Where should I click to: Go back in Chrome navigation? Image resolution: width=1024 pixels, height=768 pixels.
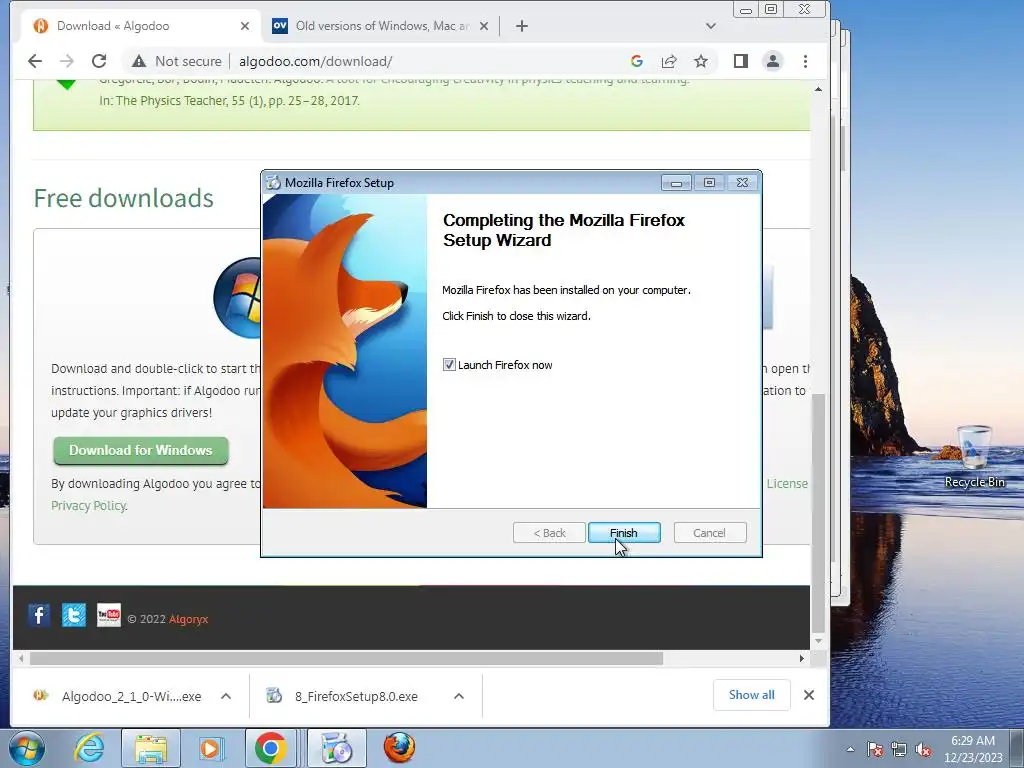point(35,61)
